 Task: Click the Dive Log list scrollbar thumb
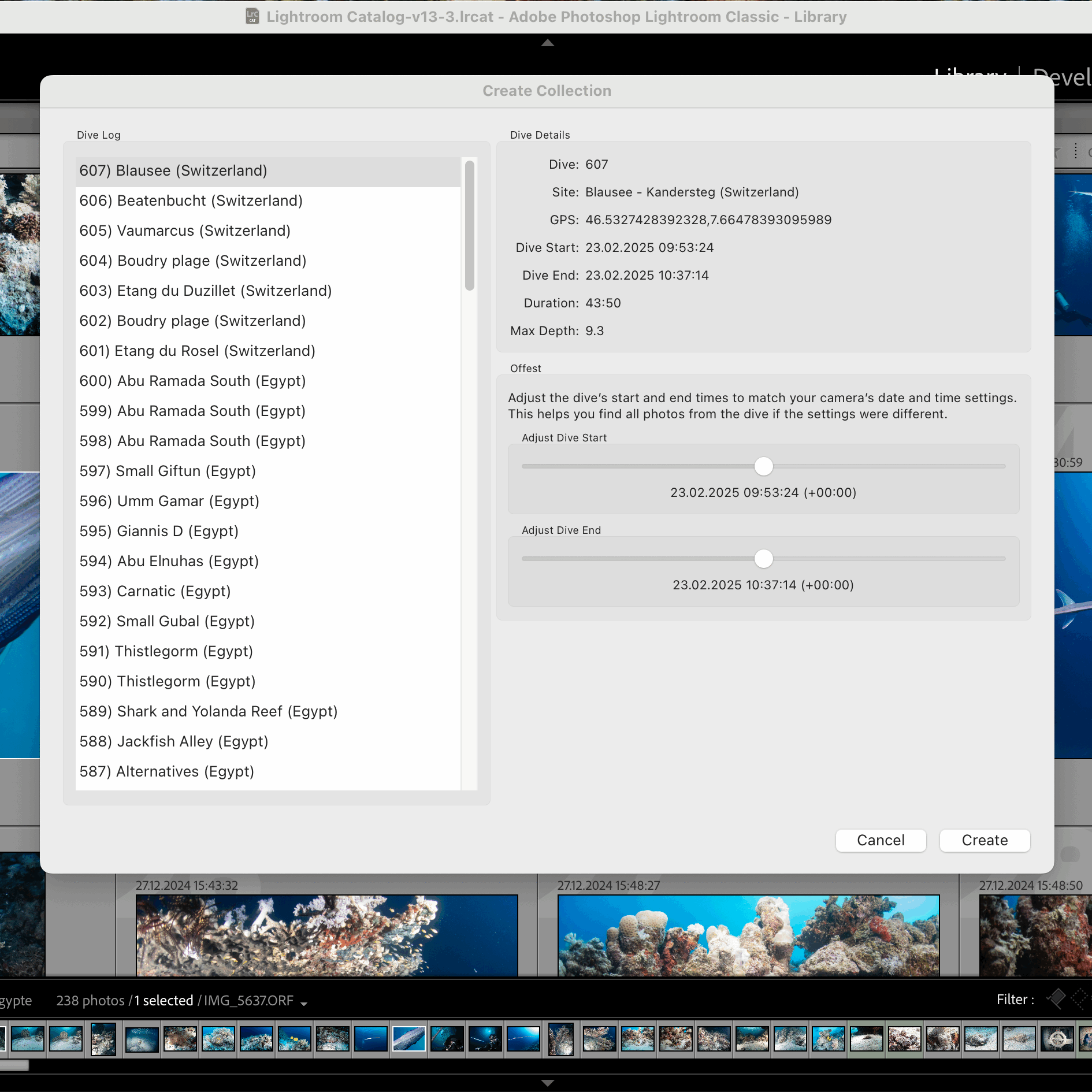tap(469, 225)
